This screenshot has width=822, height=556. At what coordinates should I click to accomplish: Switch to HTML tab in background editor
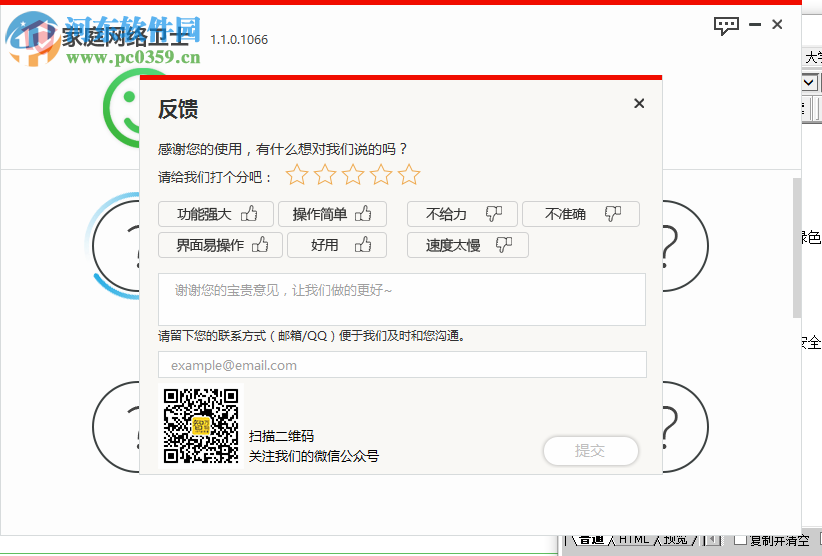pyautogui.click(x=634, y=540)
